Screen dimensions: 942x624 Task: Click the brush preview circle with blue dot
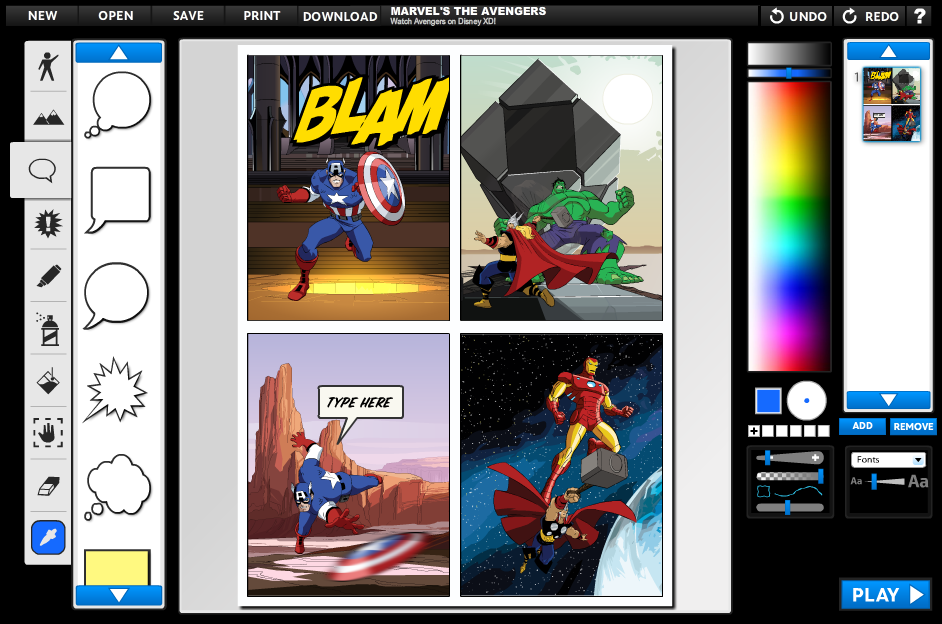click(806, 401)
